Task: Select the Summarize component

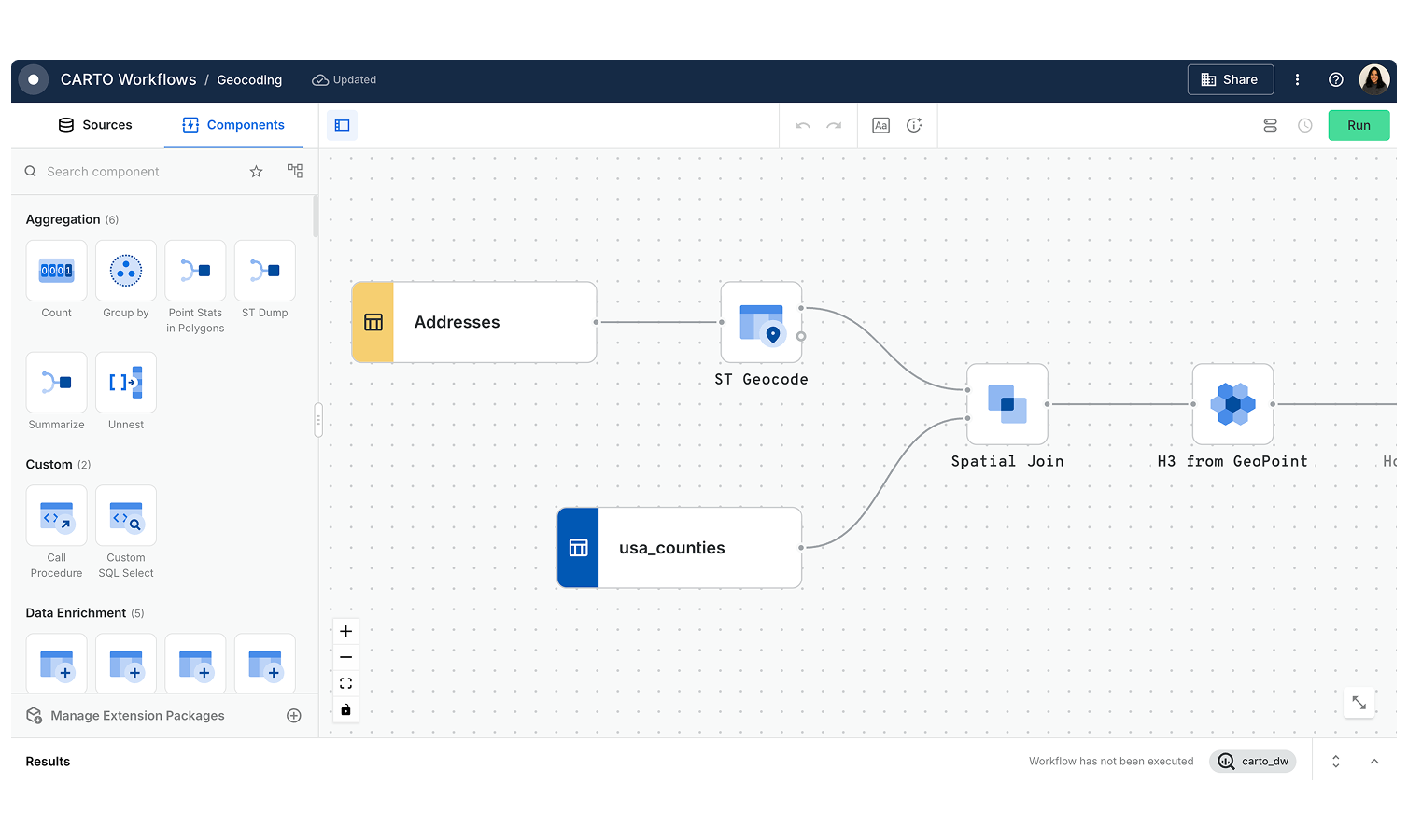Action: pyautogui.click(x=56, y=383)
